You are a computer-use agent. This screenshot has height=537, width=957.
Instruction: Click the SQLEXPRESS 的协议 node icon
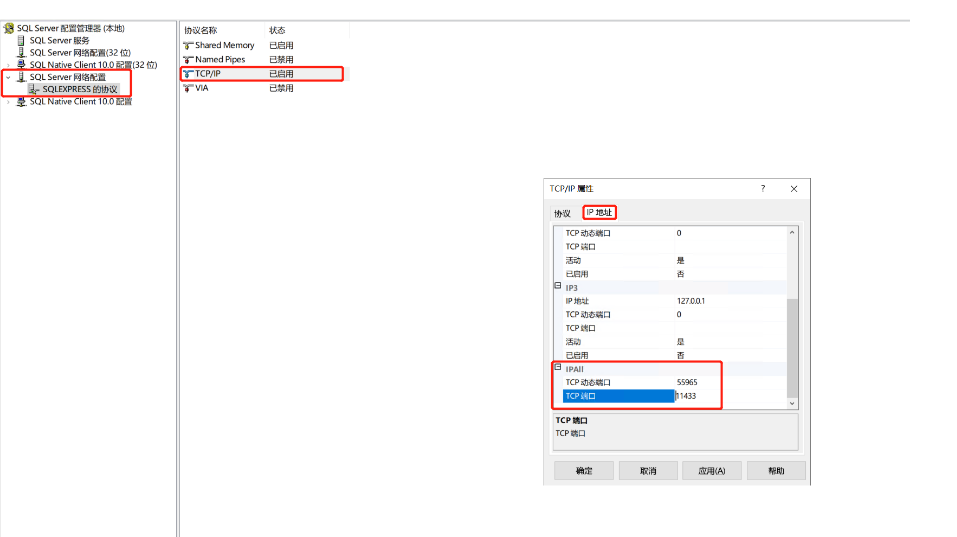coord(34,89)
